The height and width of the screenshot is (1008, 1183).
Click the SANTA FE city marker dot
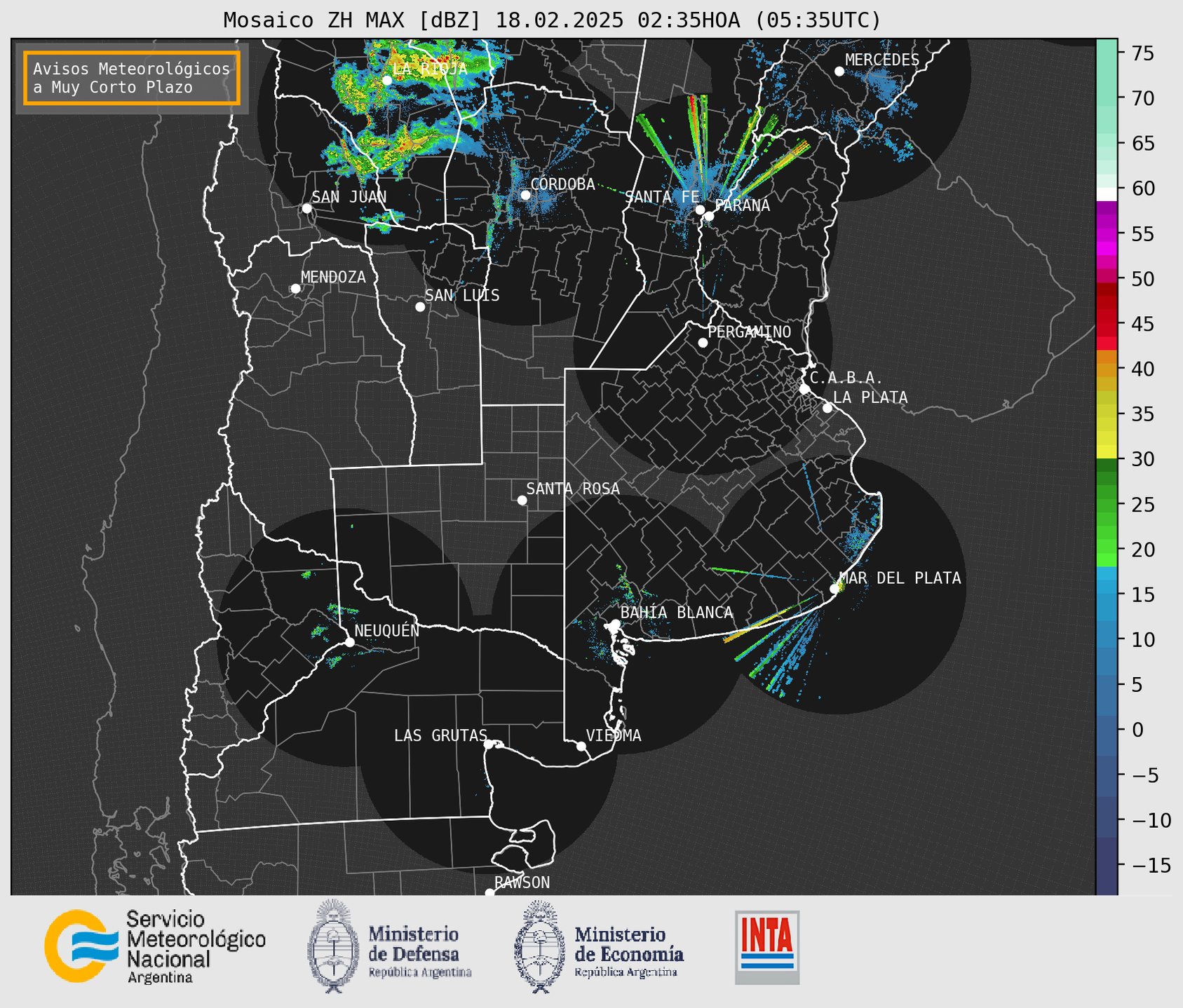(700, 210)
